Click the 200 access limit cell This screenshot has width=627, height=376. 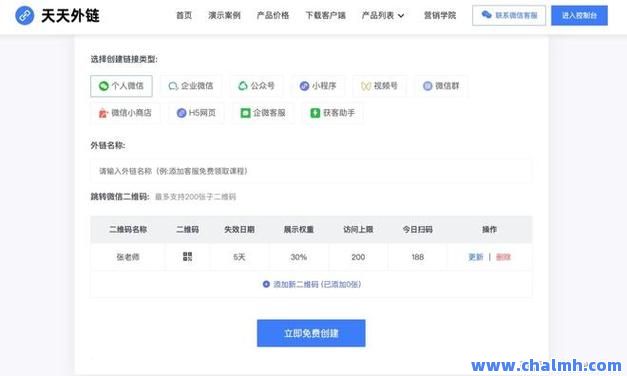(358, 257)
